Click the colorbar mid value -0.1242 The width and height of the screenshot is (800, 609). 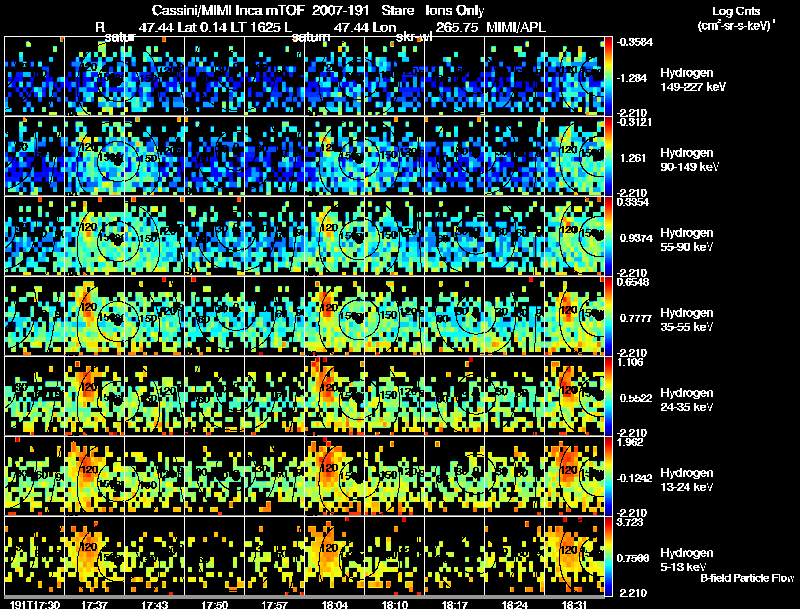click(x=635, y=478)
